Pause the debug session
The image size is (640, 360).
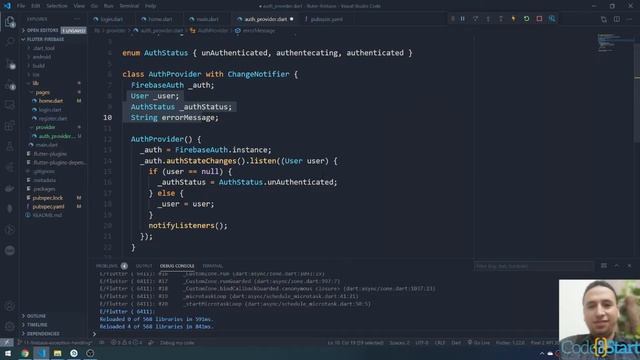point(463,19)
